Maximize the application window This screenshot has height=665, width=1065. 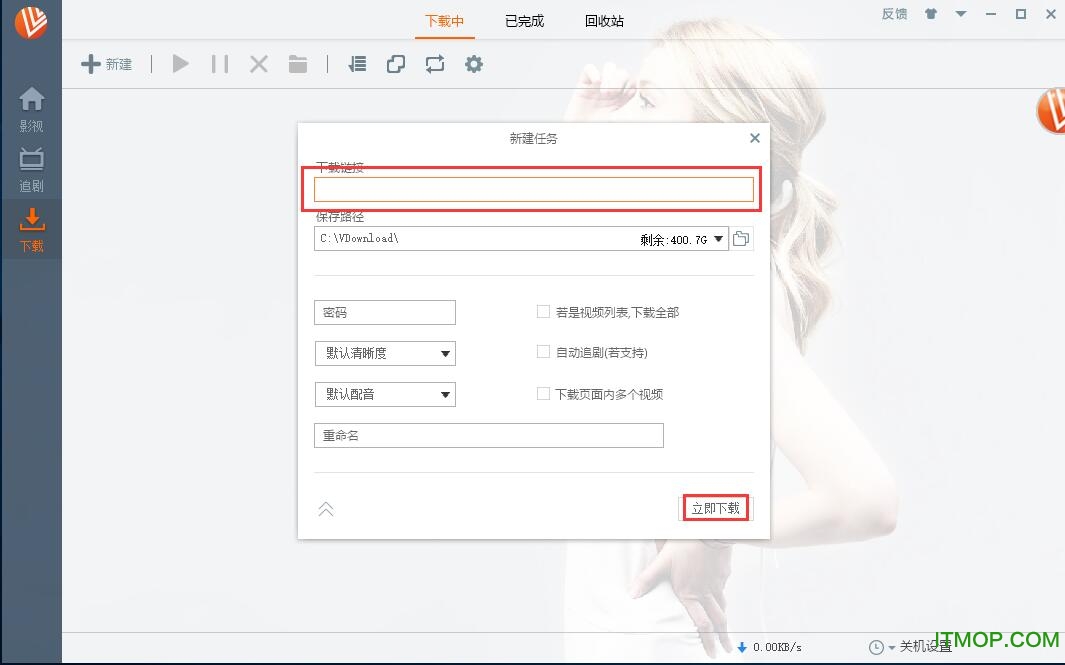[1021, 14]
